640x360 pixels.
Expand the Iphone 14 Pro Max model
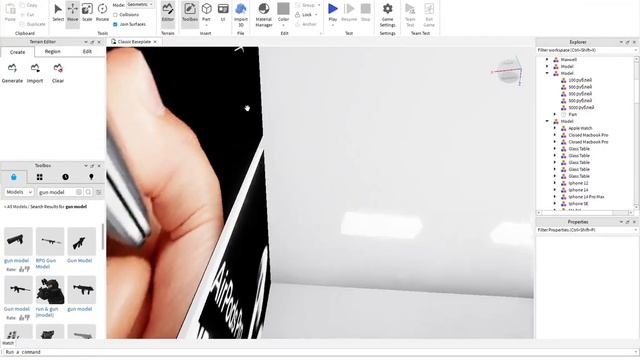tap(555, 197)
